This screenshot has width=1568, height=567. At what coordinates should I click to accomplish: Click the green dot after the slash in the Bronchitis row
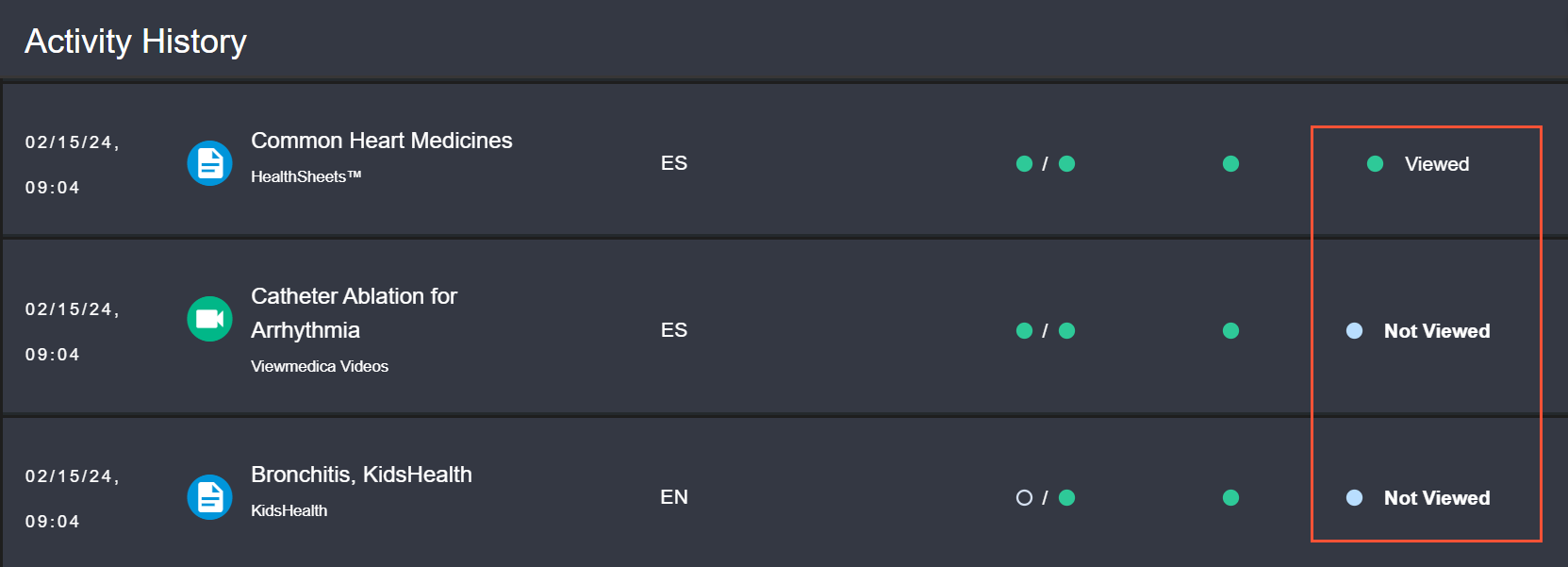1066,497
